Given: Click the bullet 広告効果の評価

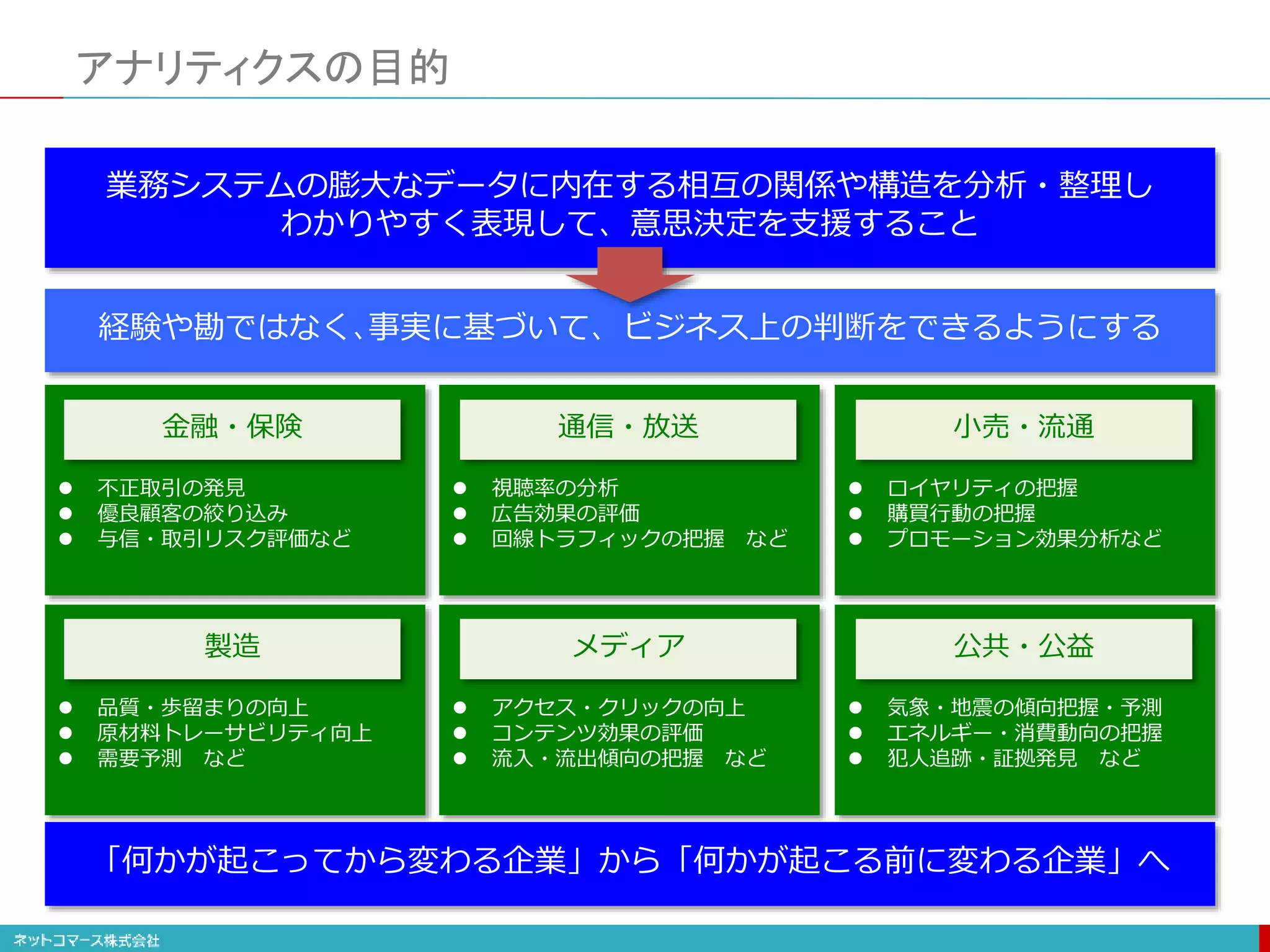Looking at the screenshot, I should (x=566, y=513).
